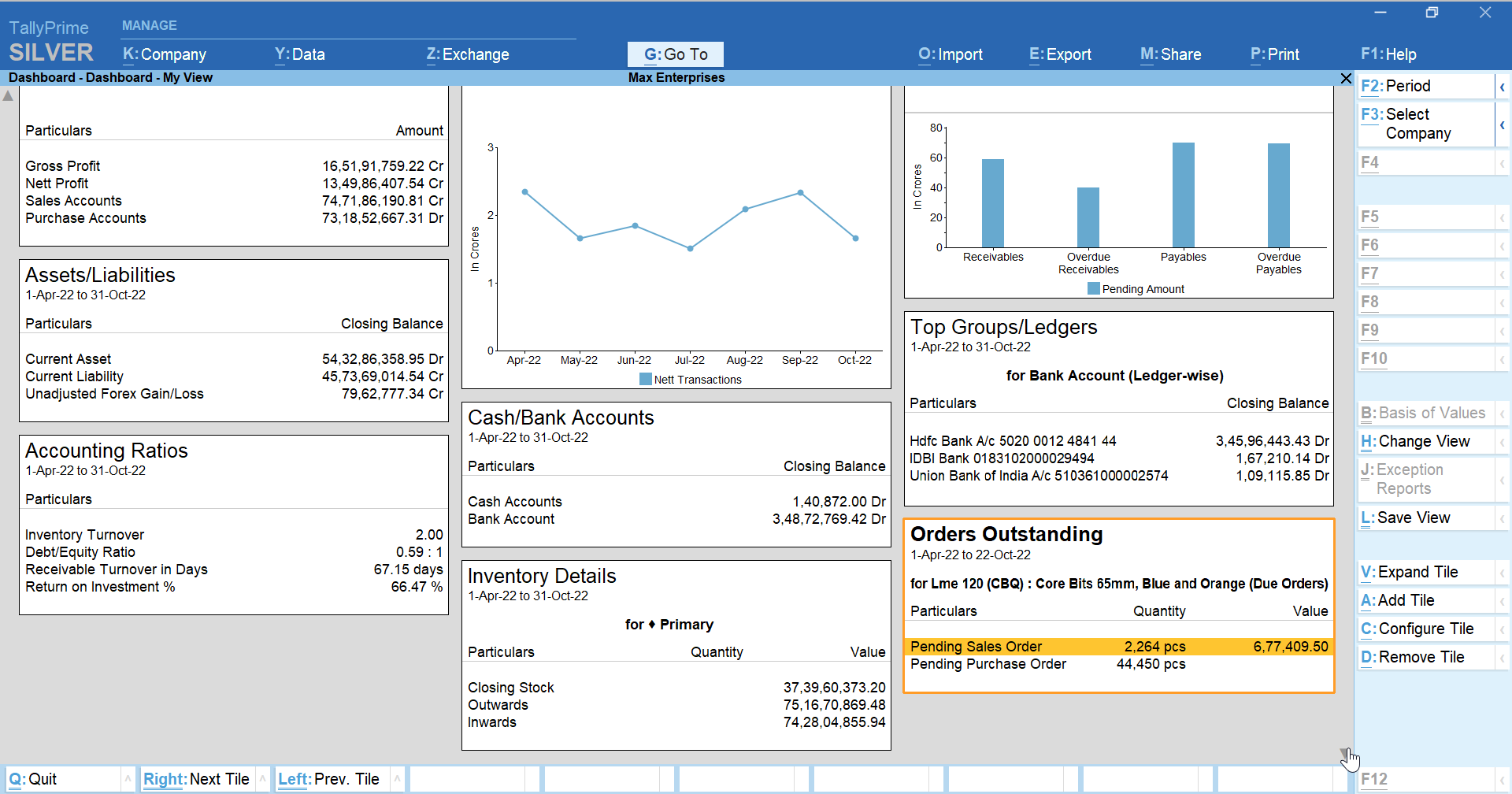The width and height of the screenshot is (1512, 794).
Task: Click the Overdue Receivables bar in chart
Action: 1088,217
